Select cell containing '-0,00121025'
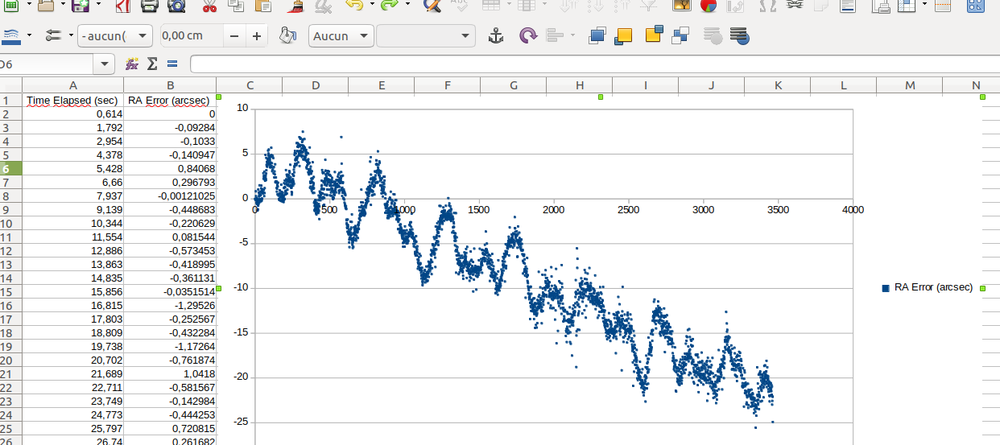The height and width of the screenshot is (445, 1000). [170, 196]
